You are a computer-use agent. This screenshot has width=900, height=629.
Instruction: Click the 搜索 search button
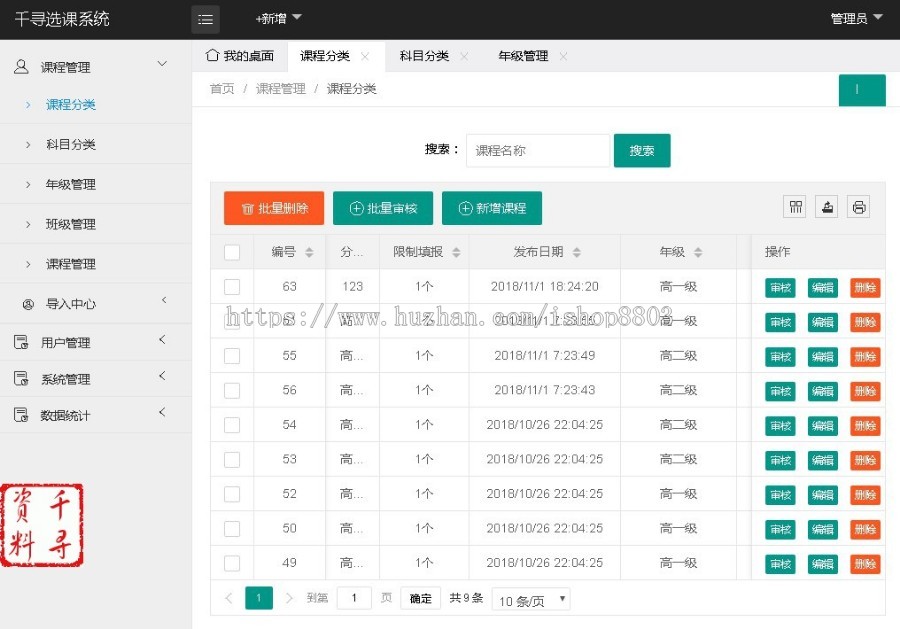(x=642, y=149)
